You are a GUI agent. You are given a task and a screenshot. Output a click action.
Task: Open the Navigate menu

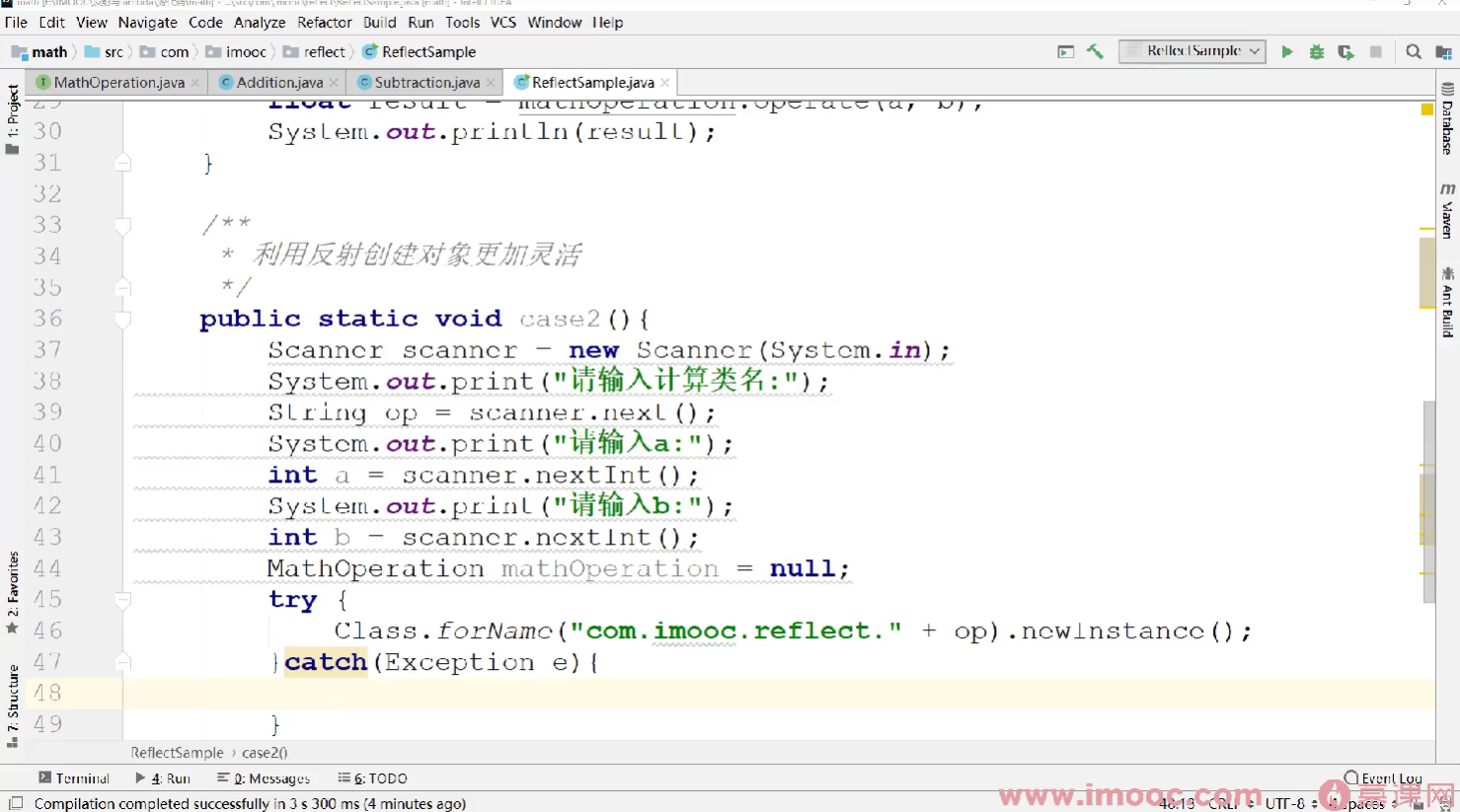(148, 22)
